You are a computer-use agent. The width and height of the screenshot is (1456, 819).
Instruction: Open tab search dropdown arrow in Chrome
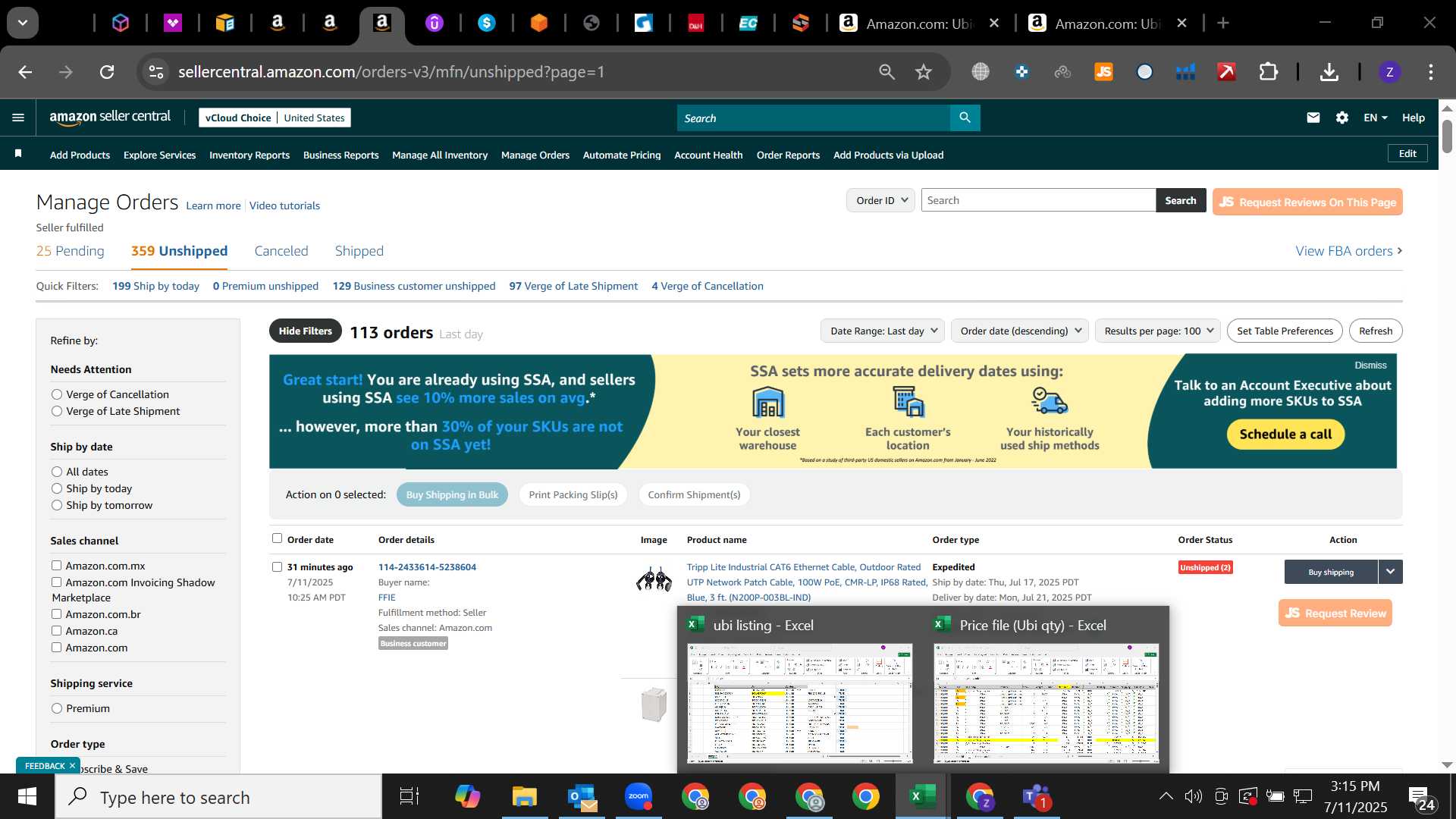click(23, 24)
